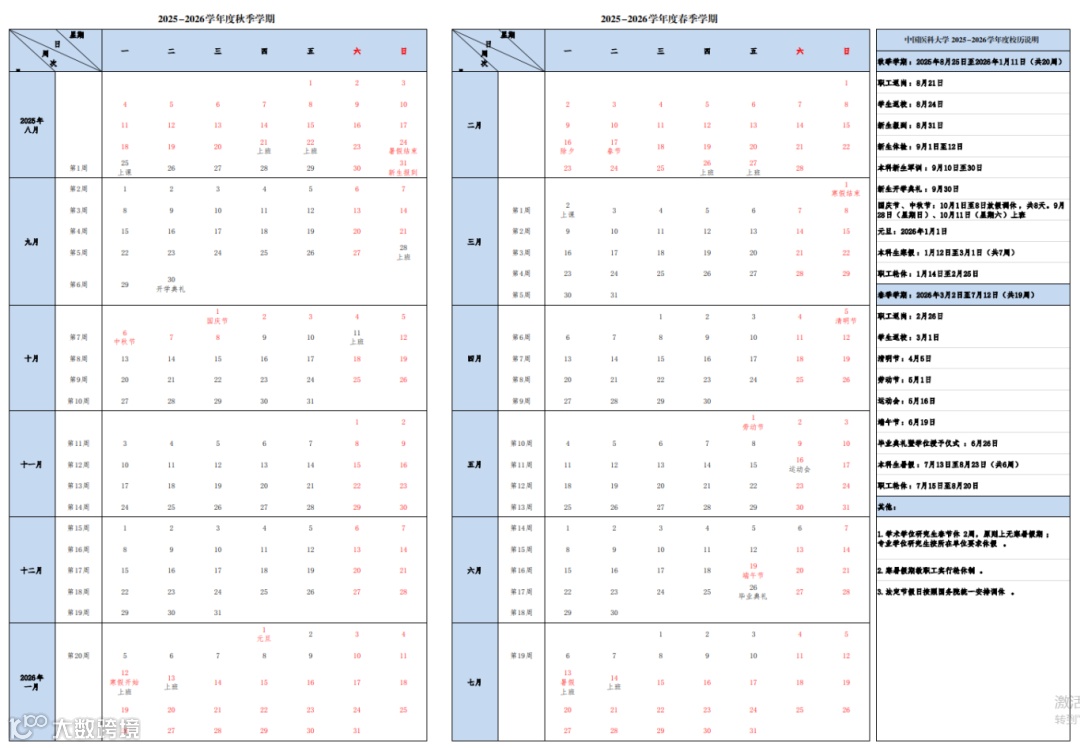Viewport: 1080px width, 748px height.
Task: Select the '秋季学期：2025年8月25日至2026年1月11日' row
Action: (973, 61)
